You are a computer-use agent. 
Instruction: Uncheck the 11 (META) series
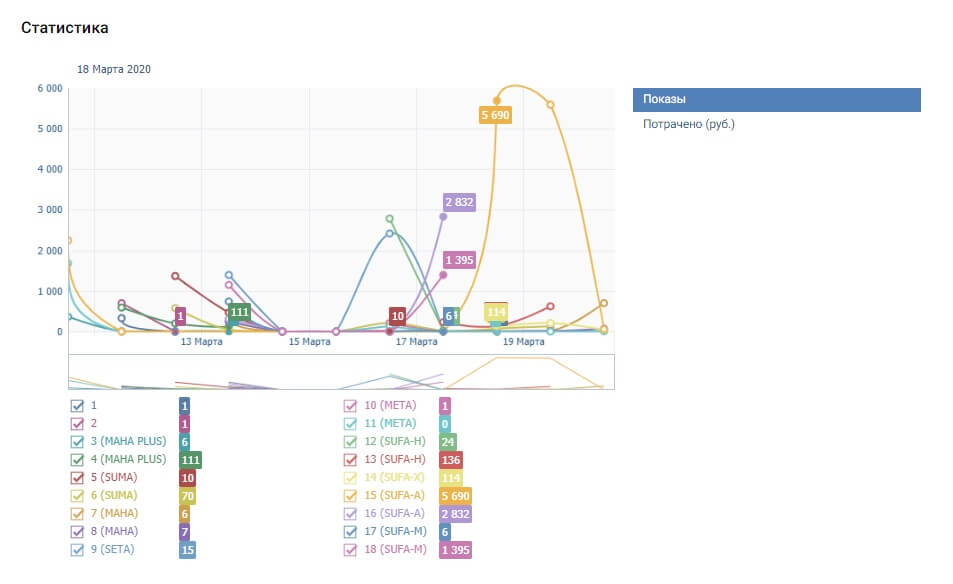[350, 424]
